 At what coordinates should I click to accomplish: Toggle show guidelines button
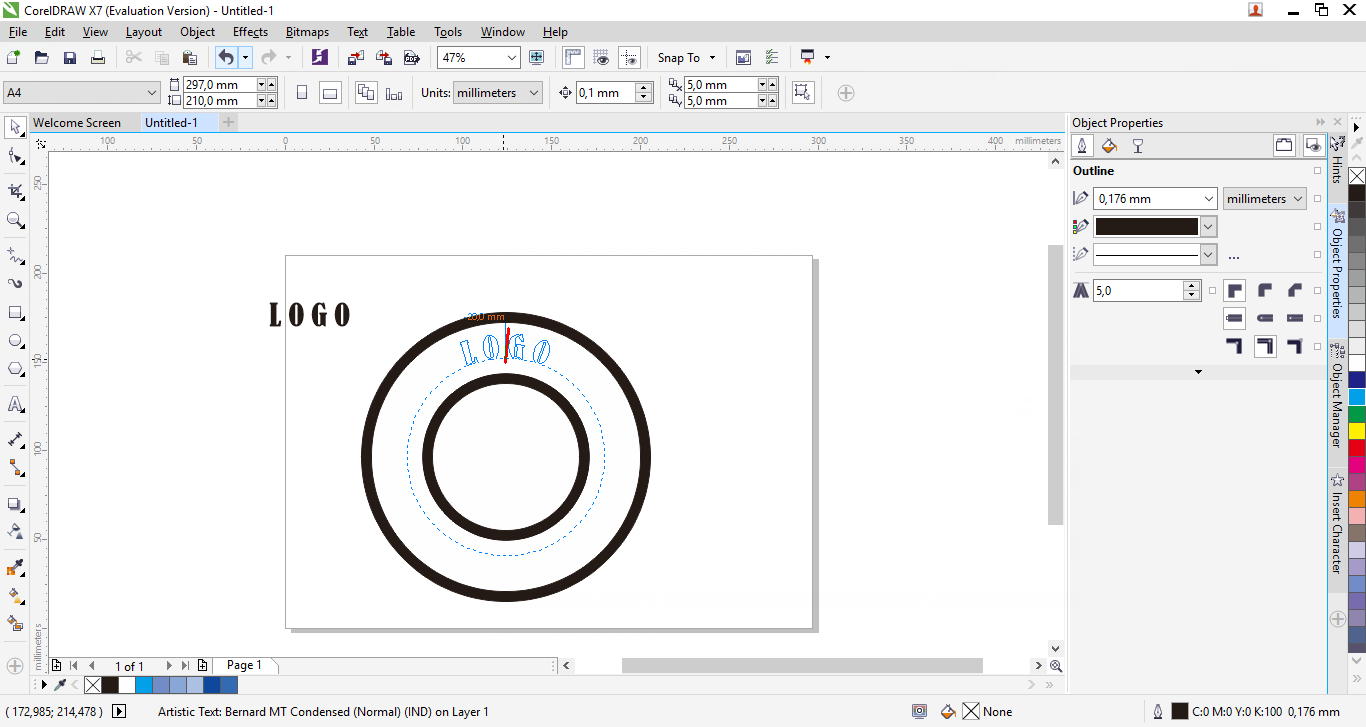pos(630,58)
